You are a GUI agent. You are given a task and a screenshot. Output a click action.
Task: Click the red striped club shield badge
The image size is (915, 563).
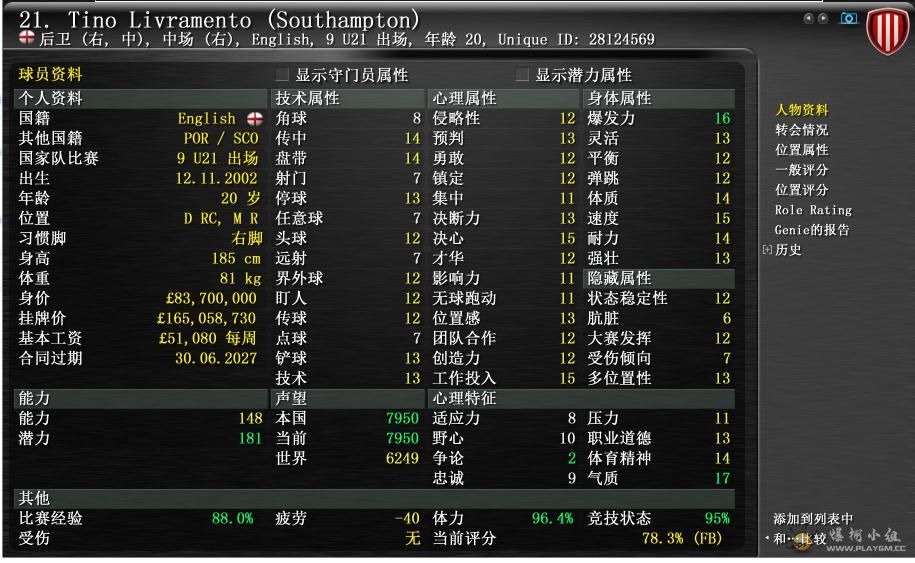888,30
